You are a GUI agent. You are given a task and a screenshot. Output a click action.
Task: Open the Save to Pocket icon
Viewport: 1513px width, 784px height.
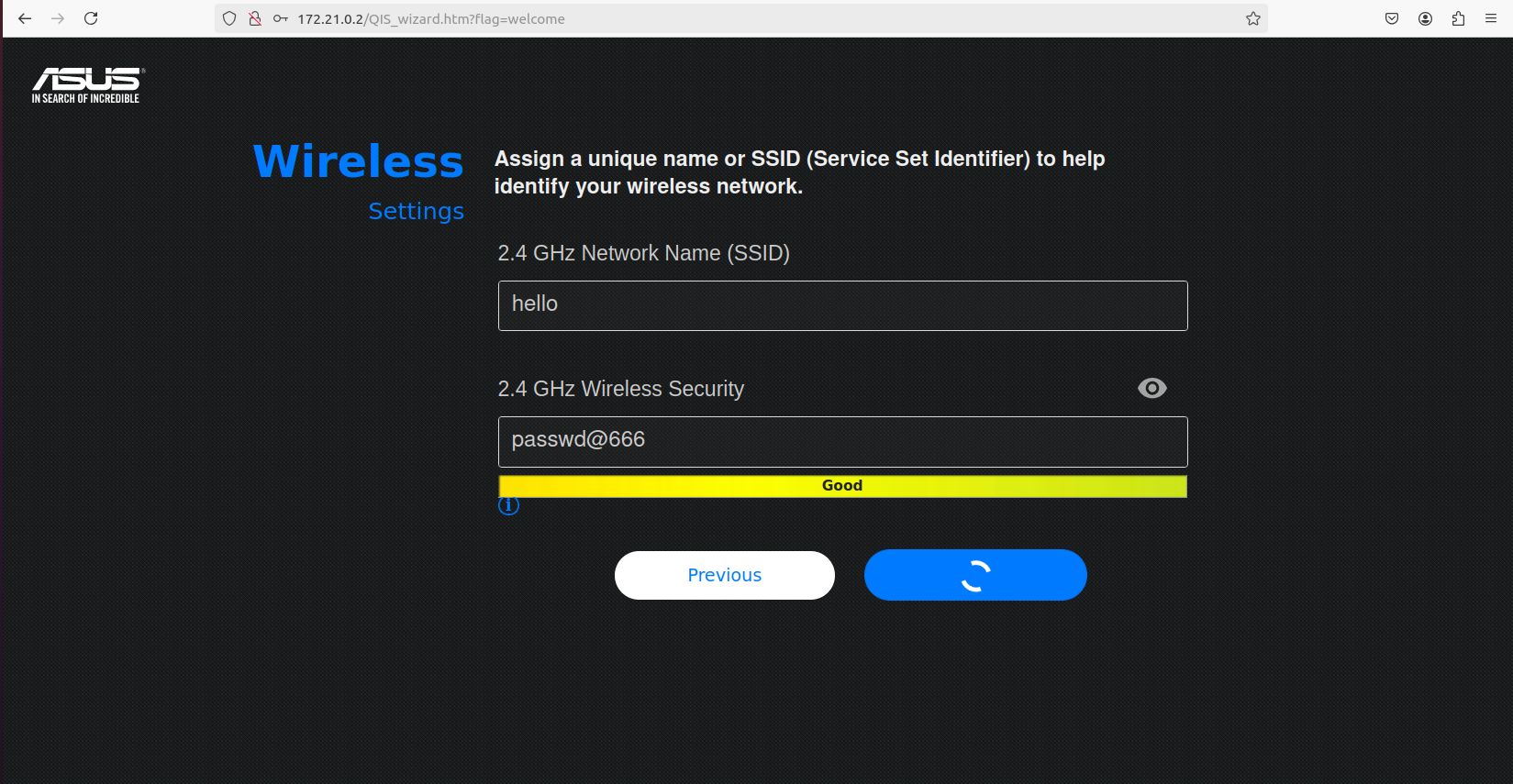pos(1392,18)
